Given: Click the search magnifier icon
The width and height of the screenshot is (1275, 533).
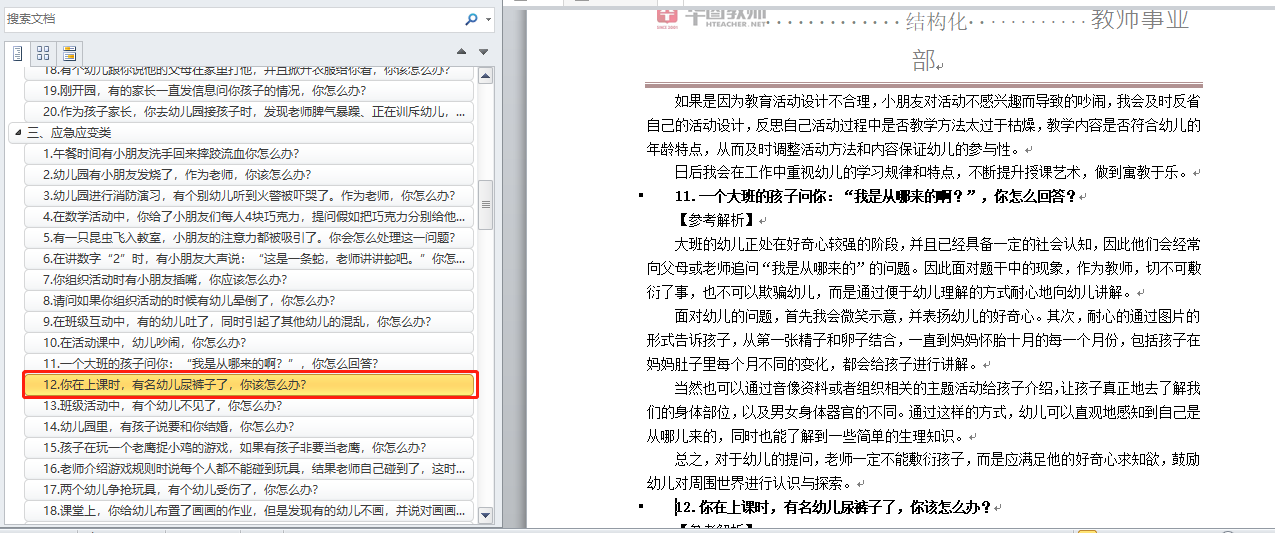Looking at the screenshot, I should [x=471, y=19].
